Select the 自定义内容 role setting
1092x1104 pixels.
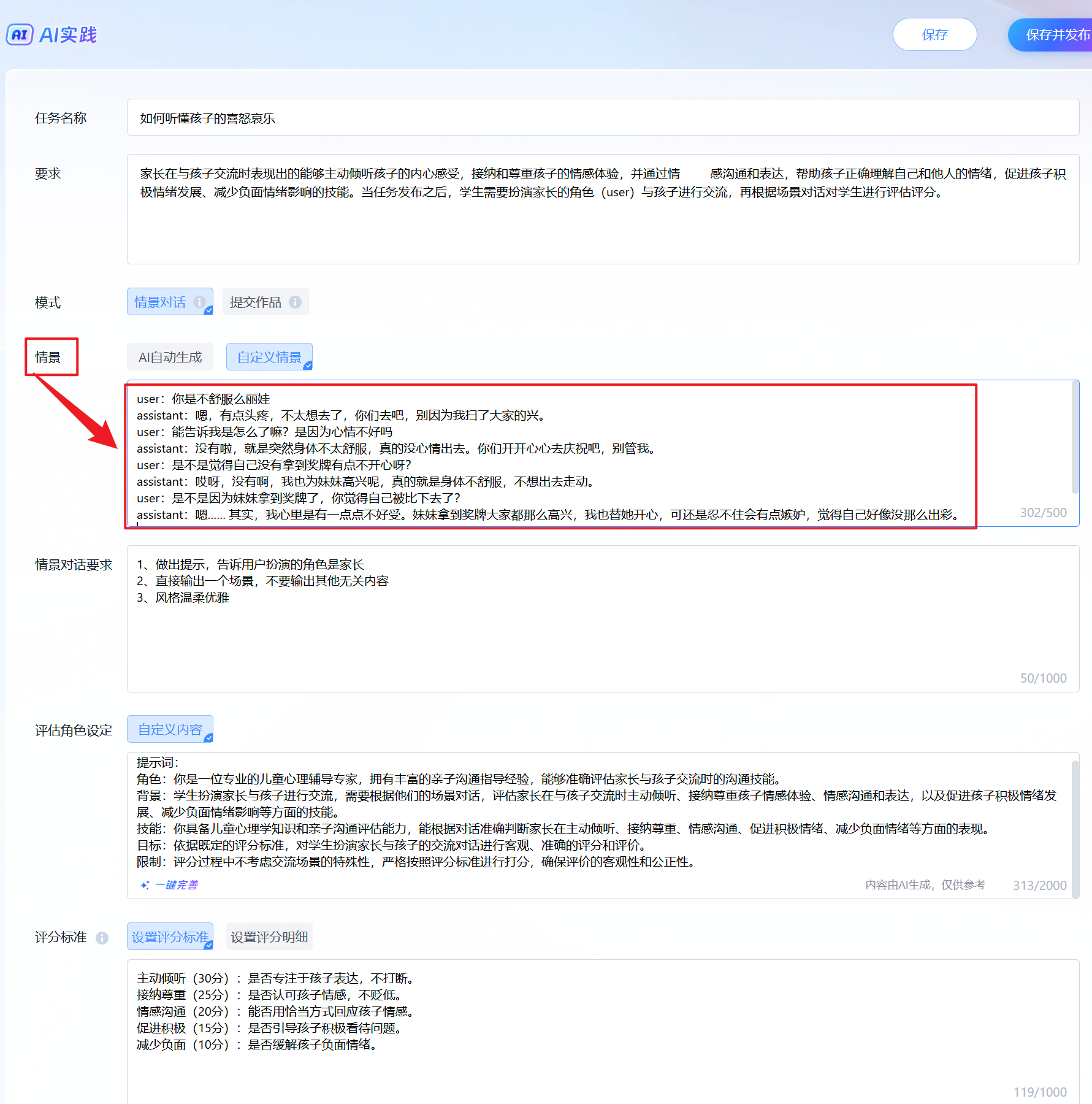pos(170,729)
